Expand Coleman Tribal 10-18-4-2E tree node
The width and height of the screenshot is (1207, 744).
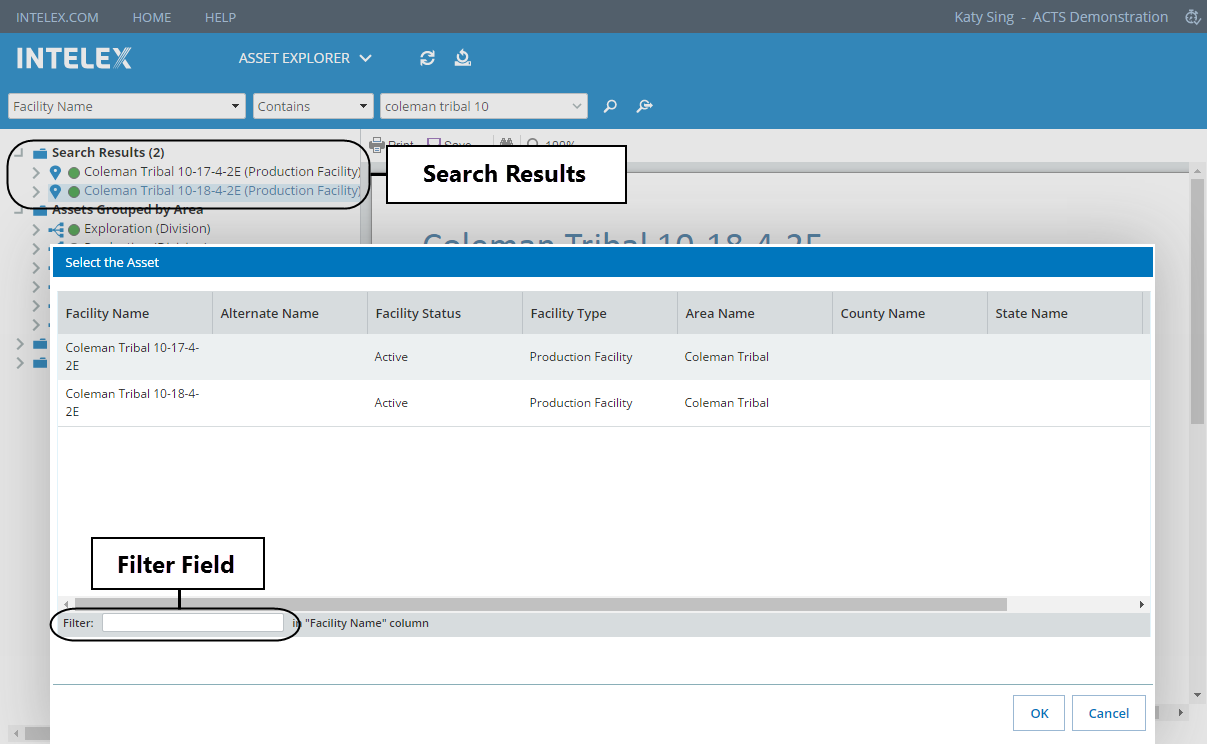(x=36, y=191)
